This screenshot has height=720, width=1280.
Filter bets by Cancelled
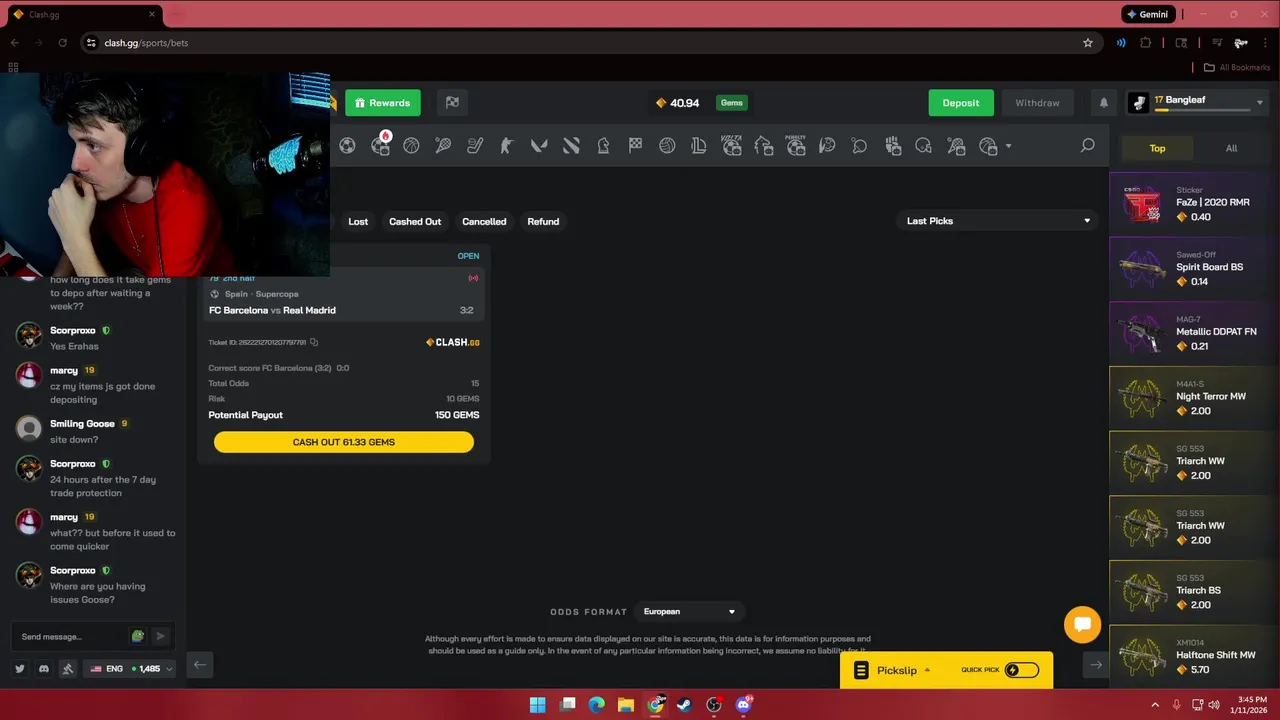484,221
